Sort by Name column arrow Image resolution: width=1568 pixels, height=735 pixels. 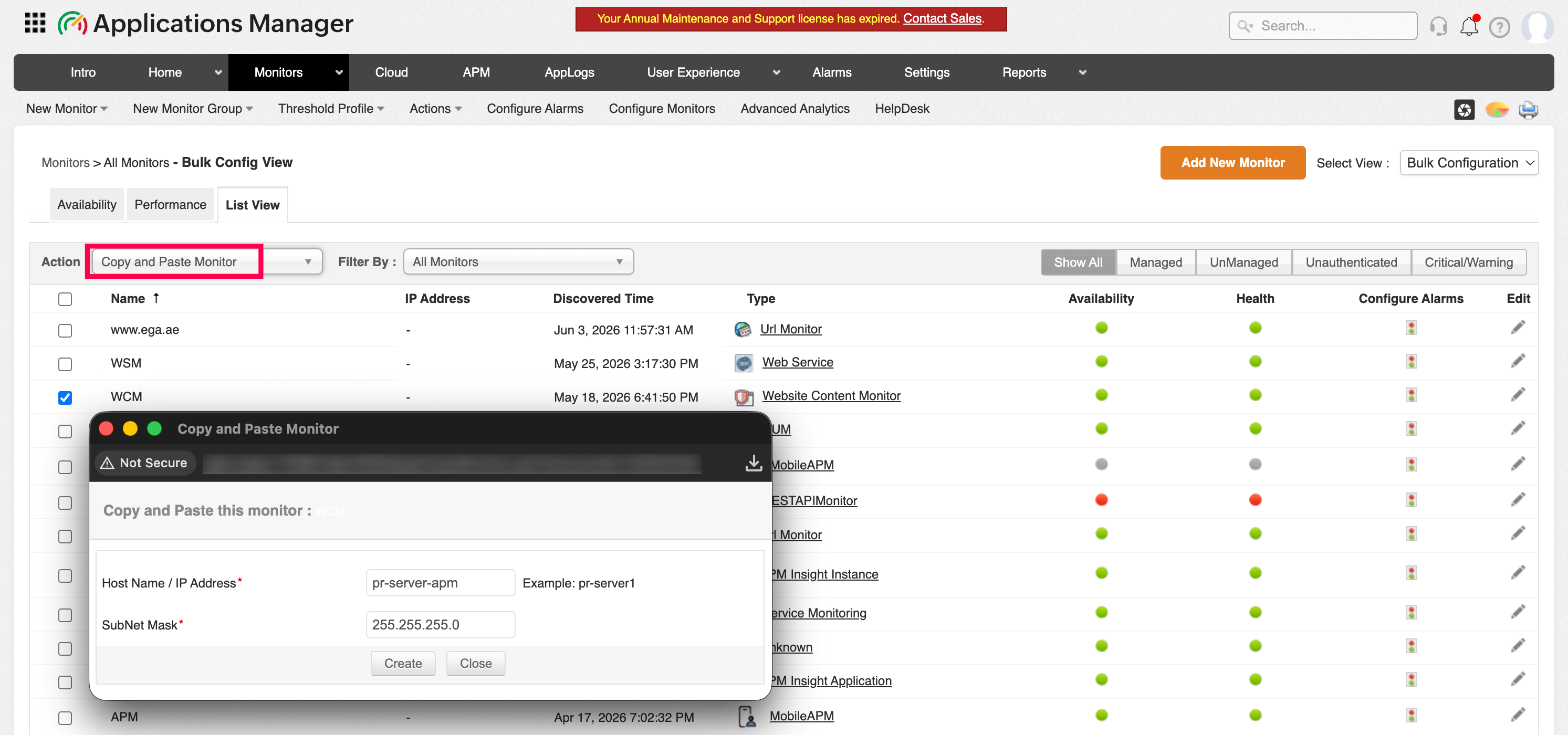coord(156,298)
